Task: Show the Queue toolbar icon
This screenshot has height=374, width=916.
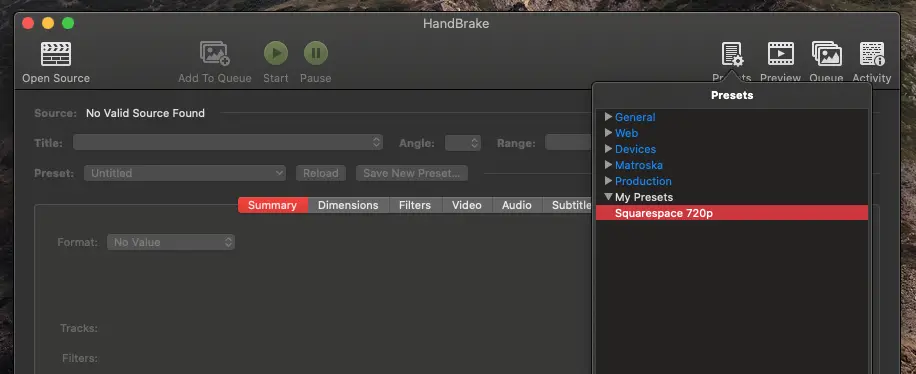Action: tap(826, 54)
